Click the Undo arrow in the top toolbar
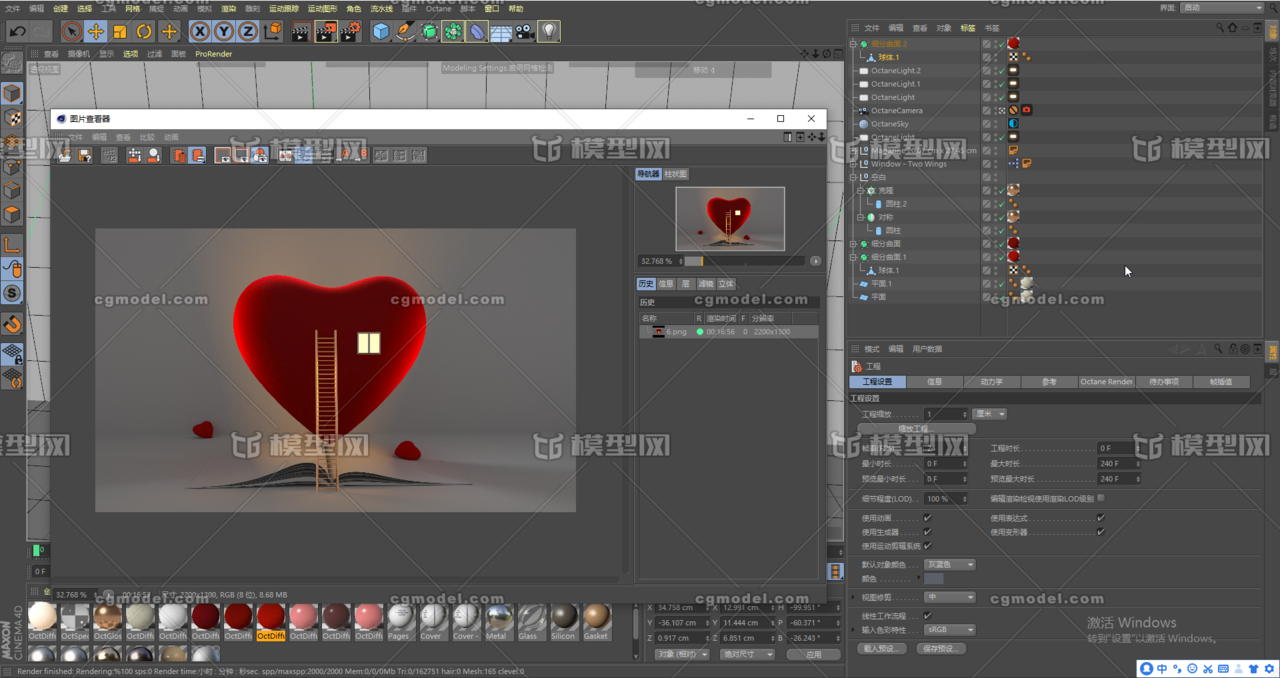 tap(17, 32)
